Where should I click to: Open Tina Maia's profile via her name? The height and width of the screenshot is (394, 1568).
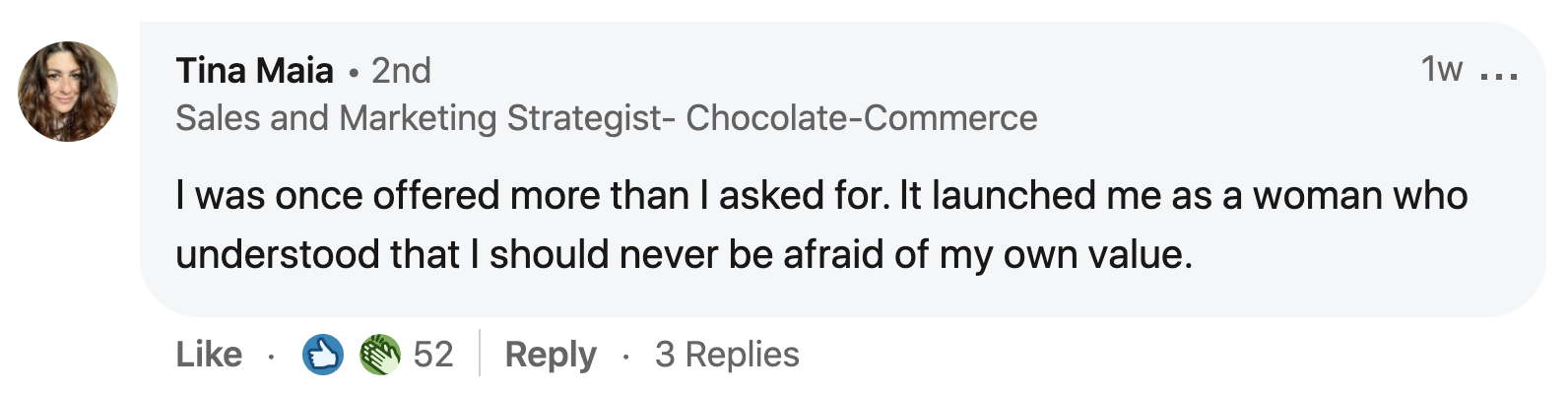click(x=255, y=71)
